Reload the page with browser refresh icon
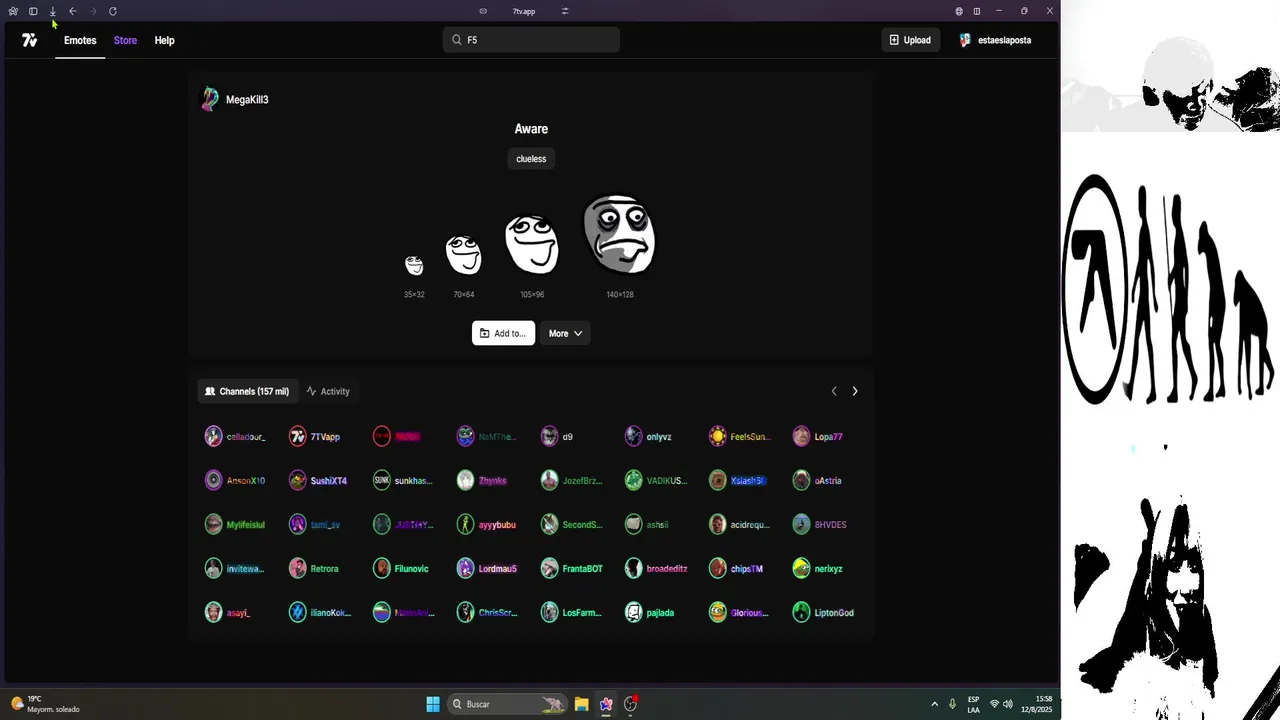 [x=113, y=11]
